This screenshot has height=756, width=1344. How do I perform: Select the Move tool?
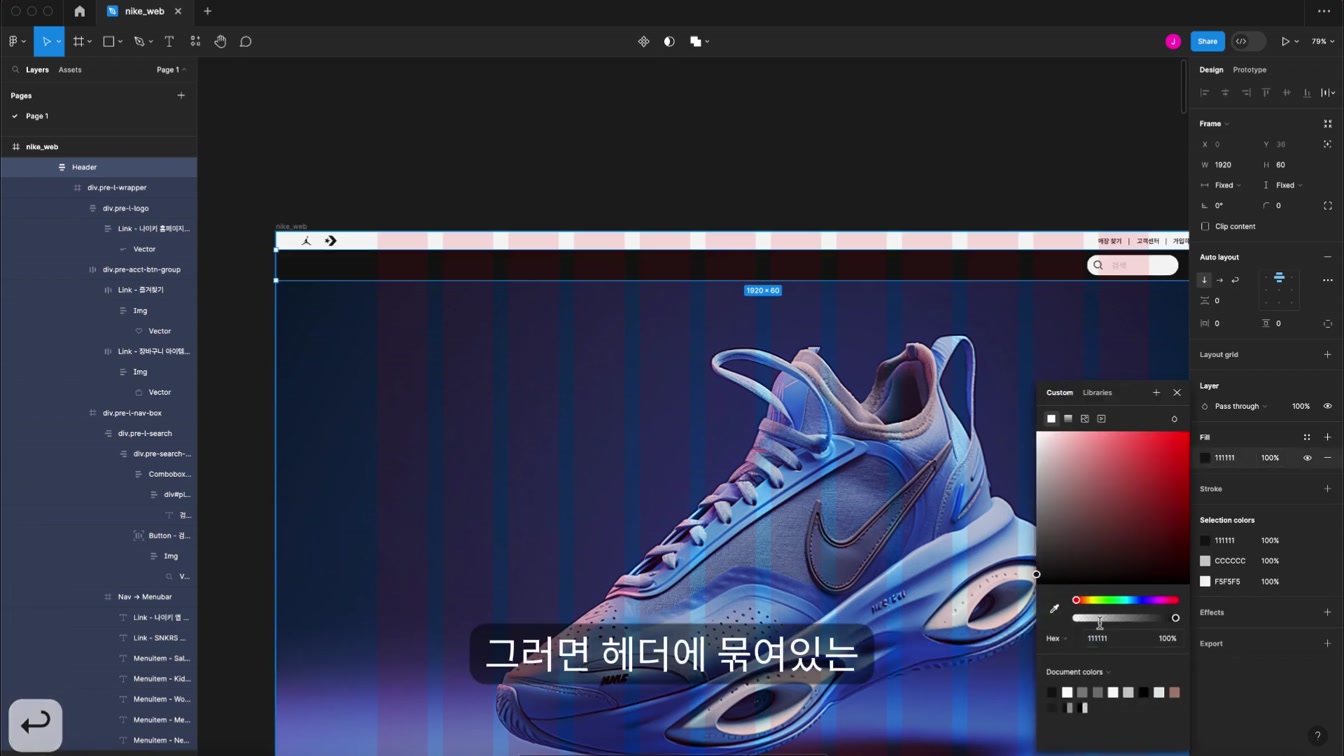coord(45,41)
